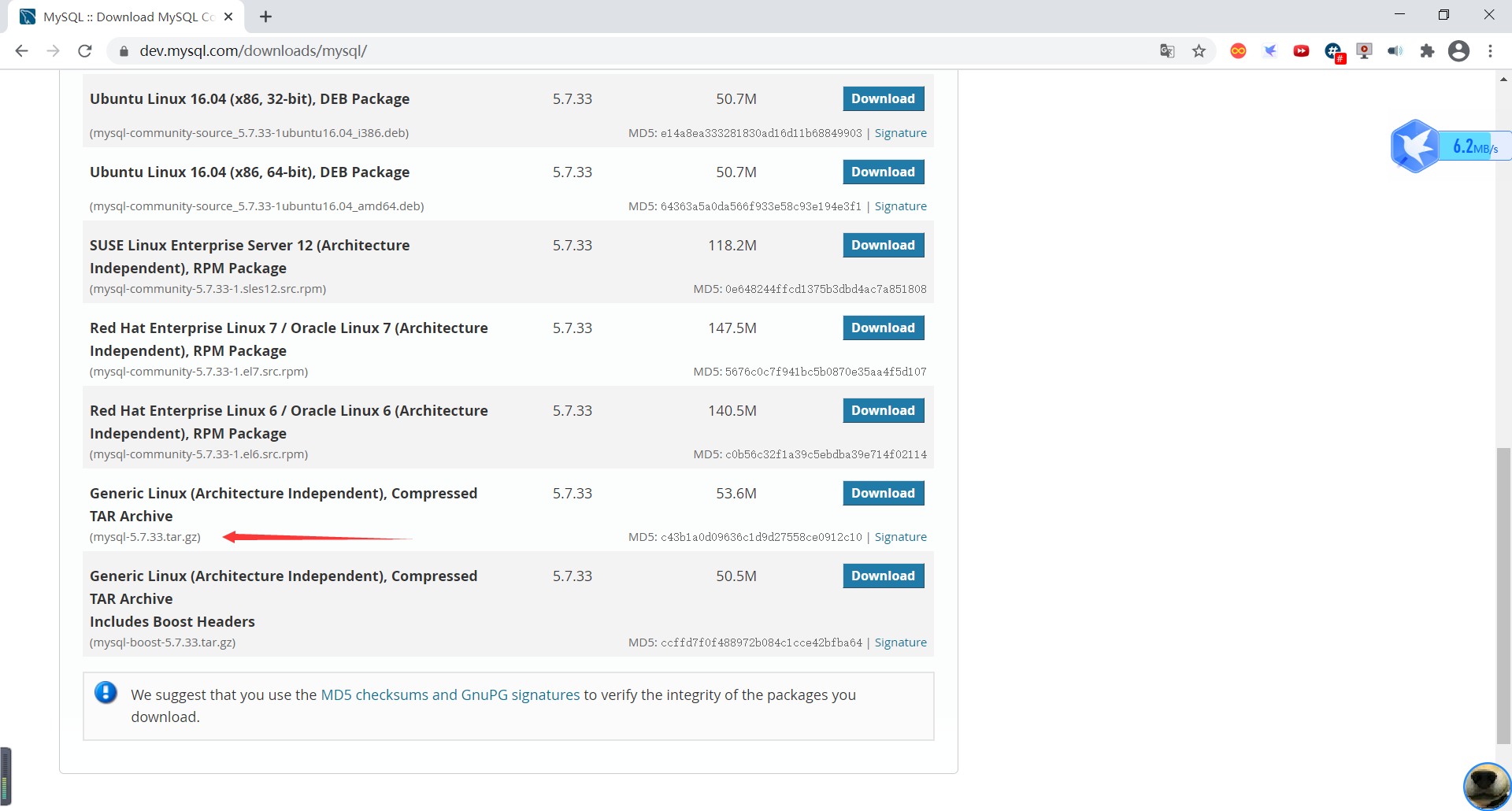The image size is (1512, 811).
Task: Open the speaker volume extension icon
Action: (x=1395, y=51)
